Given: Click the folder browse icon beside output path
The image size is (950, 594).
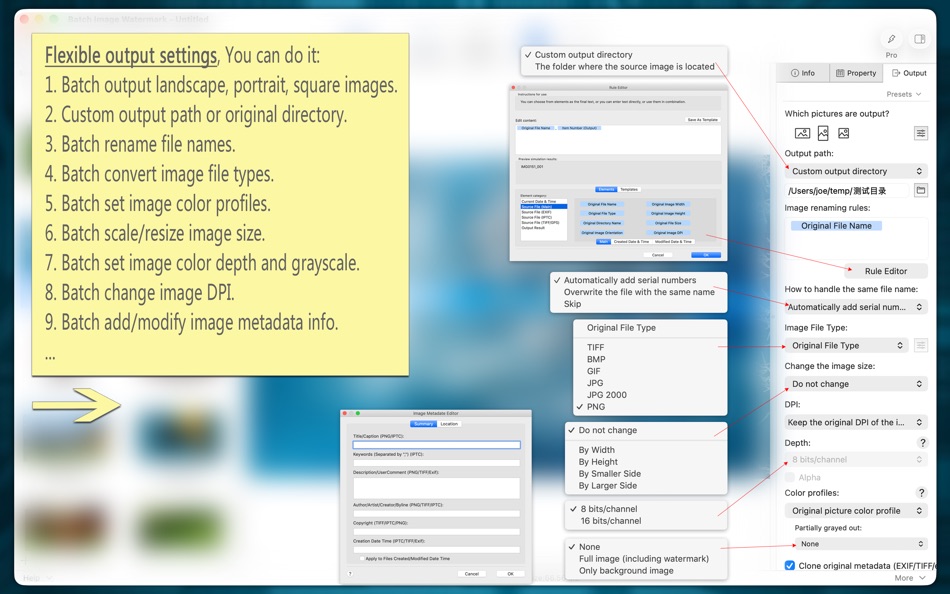Looking at the screenshot, I should (x=921, y=190).
